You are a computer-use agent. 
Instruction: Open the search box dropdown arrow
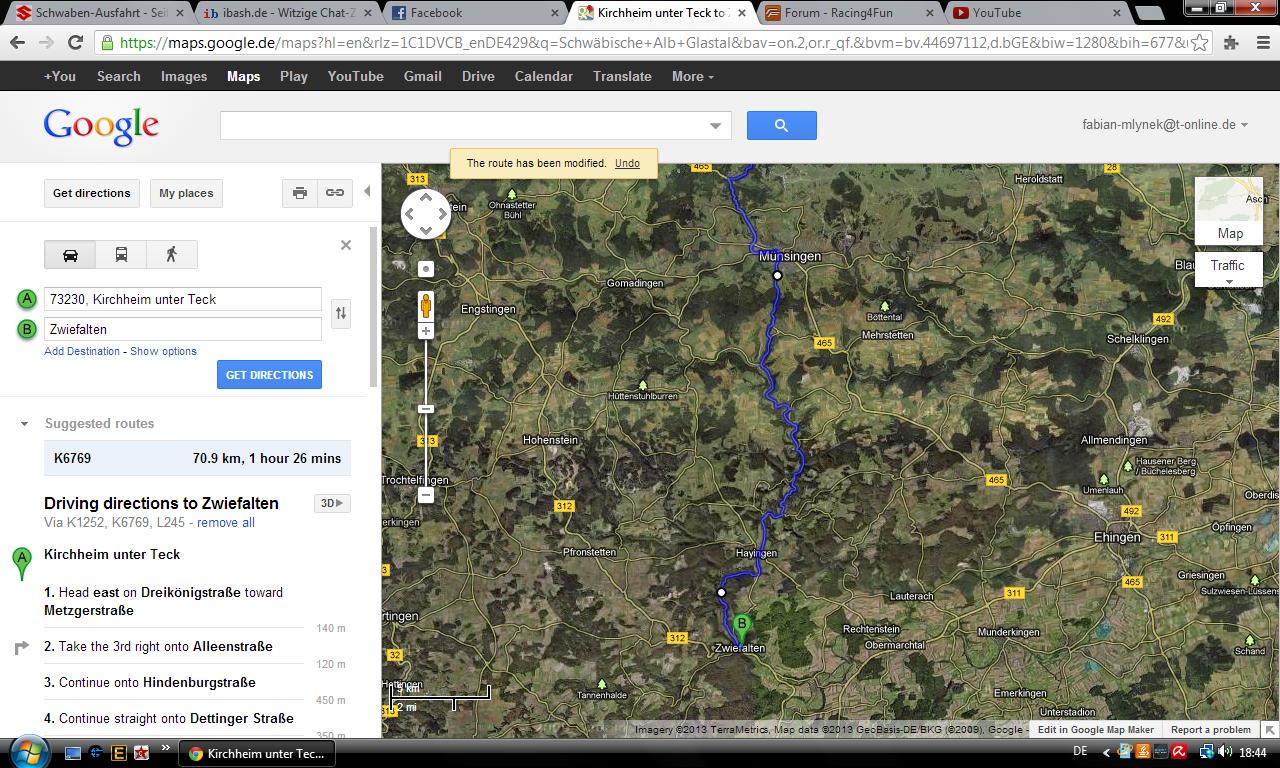[x=715, y=126]
